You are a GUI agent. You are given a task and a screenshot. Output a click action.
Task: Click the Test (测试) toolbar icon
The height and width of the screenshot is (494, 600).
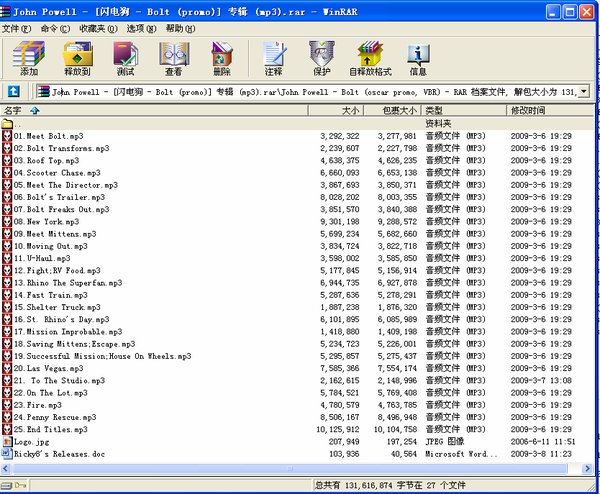tap(126, 58)
